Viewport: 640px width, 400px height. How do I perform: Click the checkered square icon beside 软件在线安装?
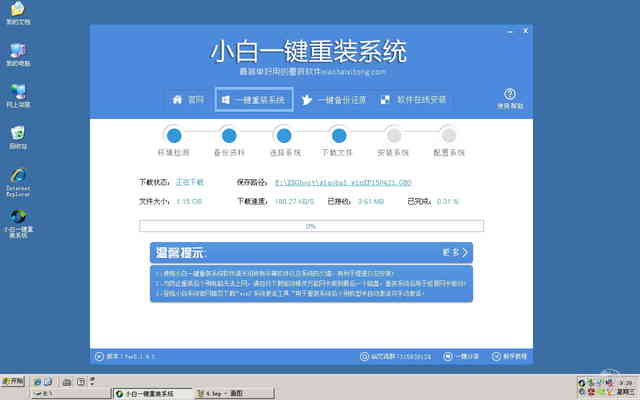point(385,100)
